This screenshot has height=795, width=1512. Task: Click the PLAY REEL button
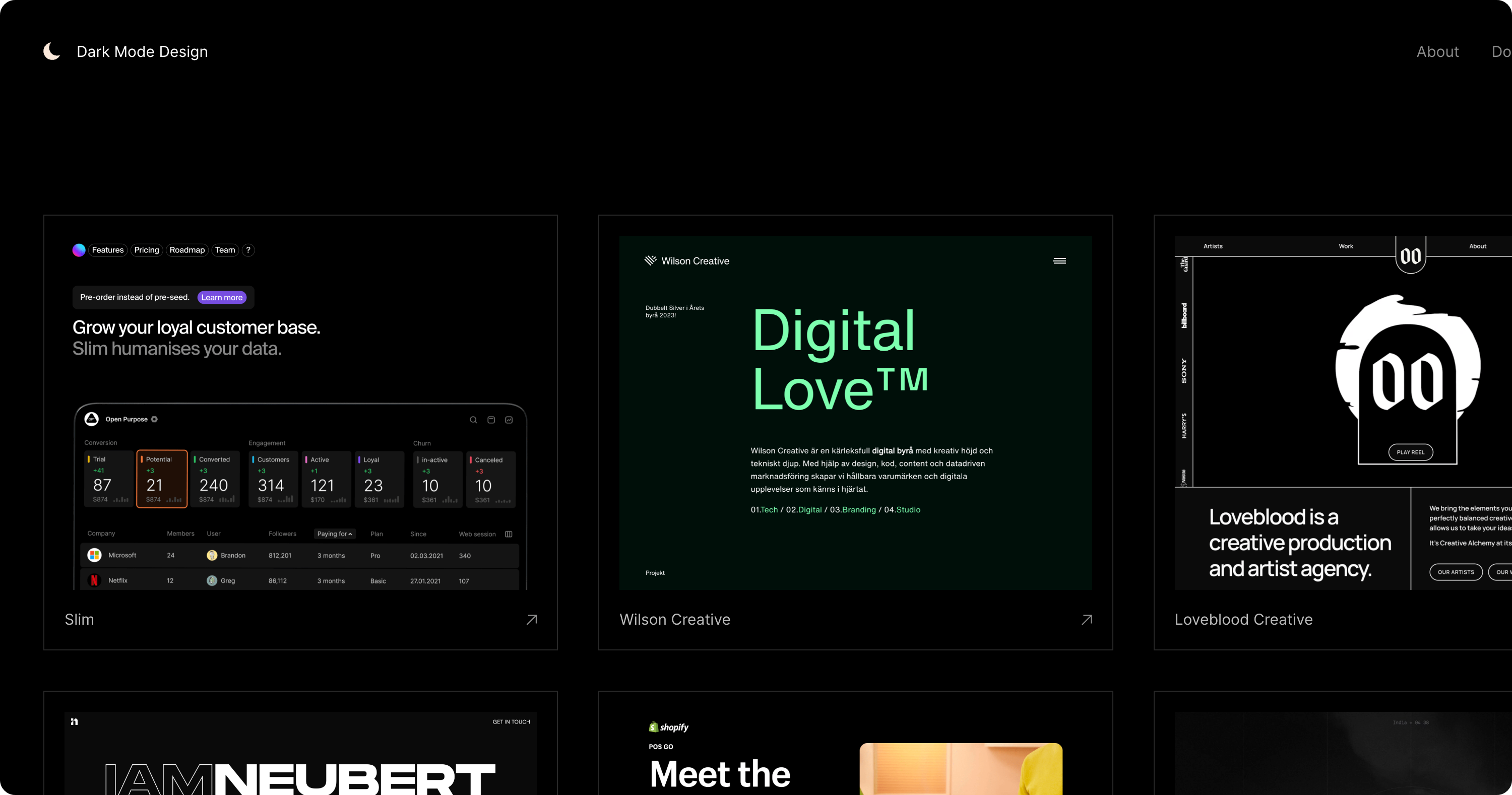pyautogui.click(x=1411, y=452)
